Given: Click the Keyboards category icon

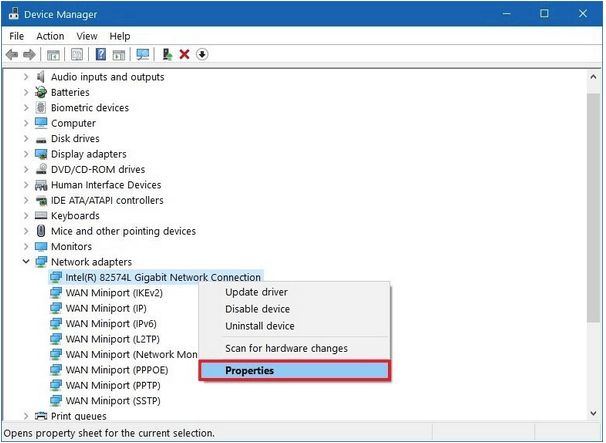Looking at the screenshot, I should point(41,215).
